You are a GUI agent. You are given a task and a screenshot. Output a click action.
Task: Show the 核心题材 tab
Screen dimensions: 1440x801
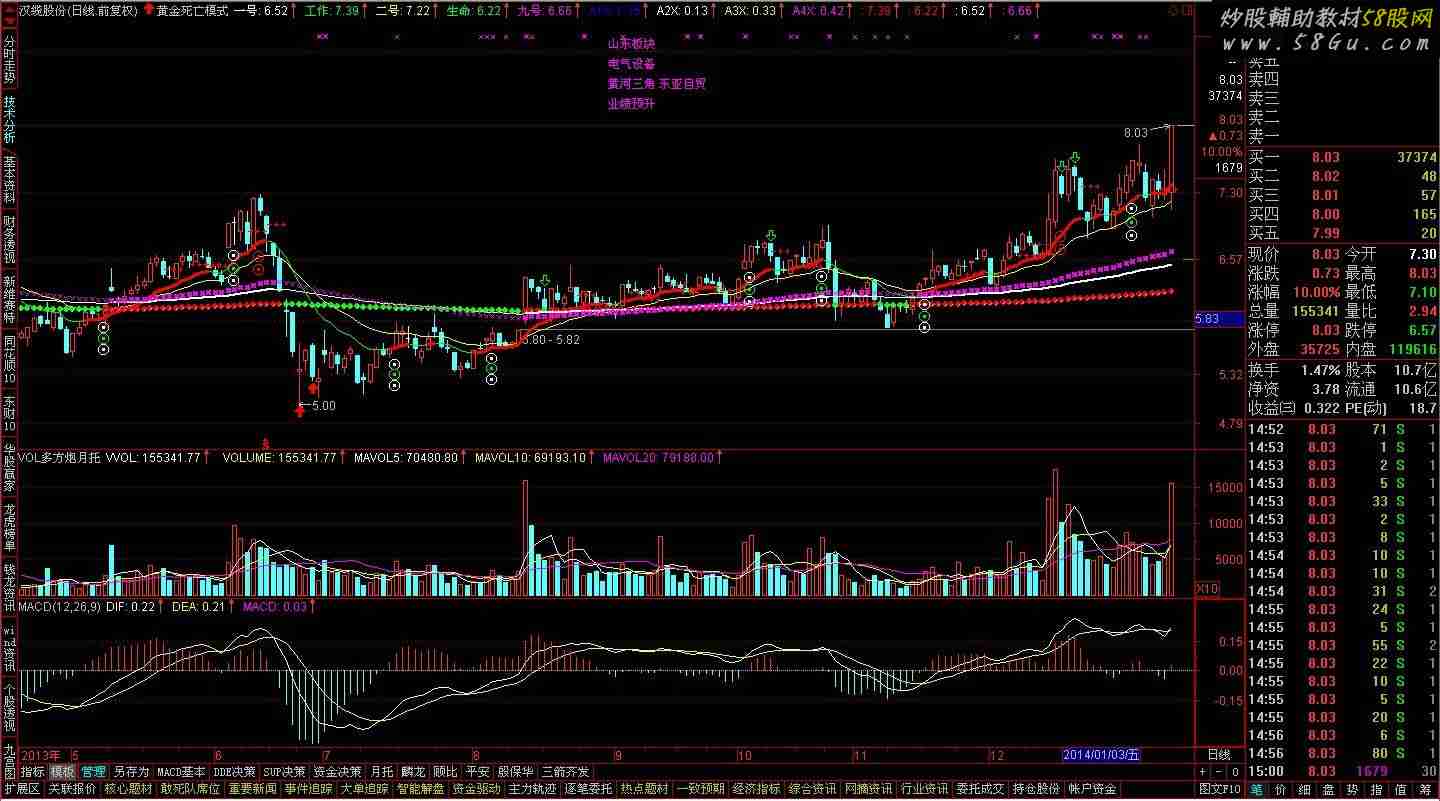point(128,789)
